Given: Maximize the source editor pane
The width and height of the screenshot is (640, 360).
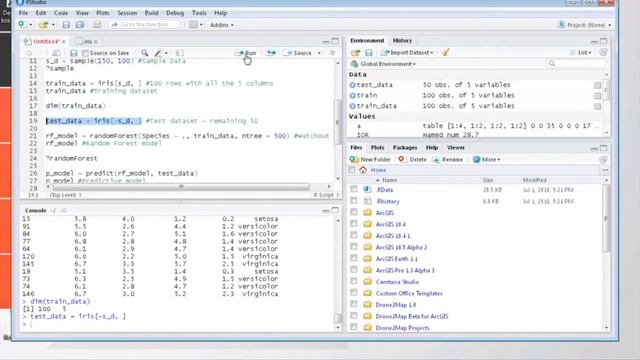Looking at the screenshot, I should [x=335, y=41].
